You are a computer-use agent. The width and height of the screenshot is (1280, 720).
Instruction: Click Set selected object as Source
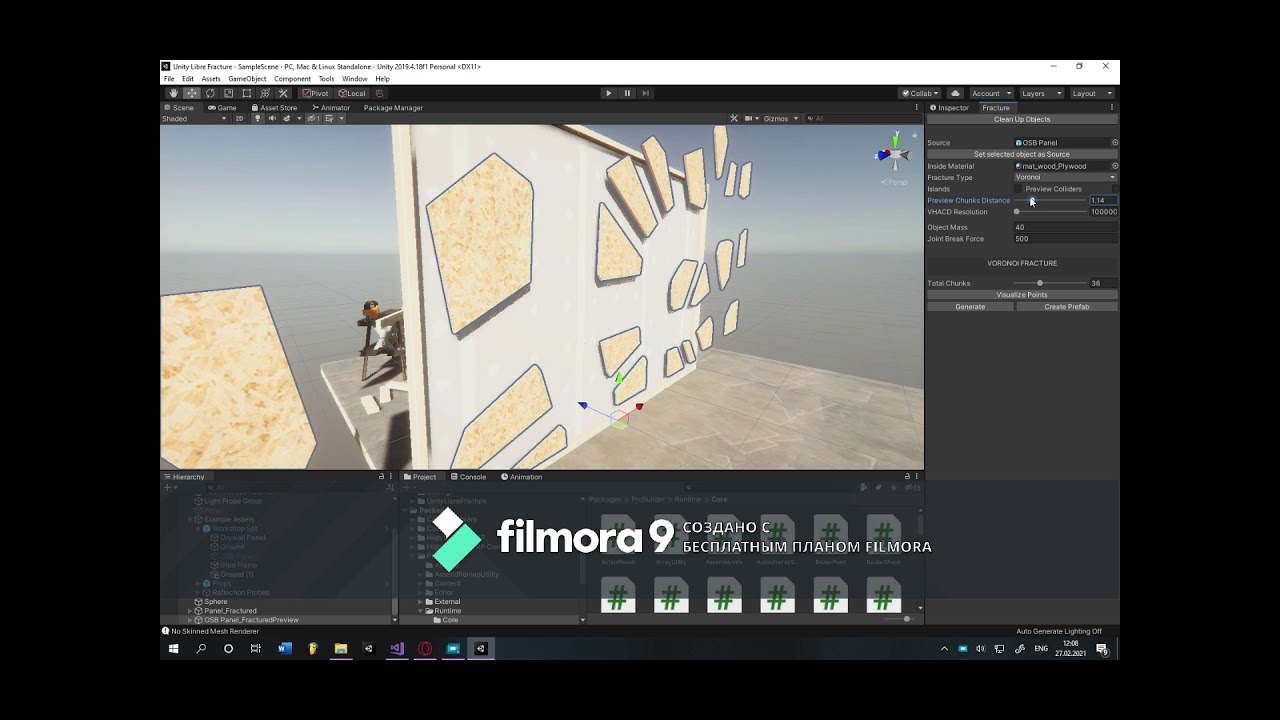click(x=1022, y=154)
